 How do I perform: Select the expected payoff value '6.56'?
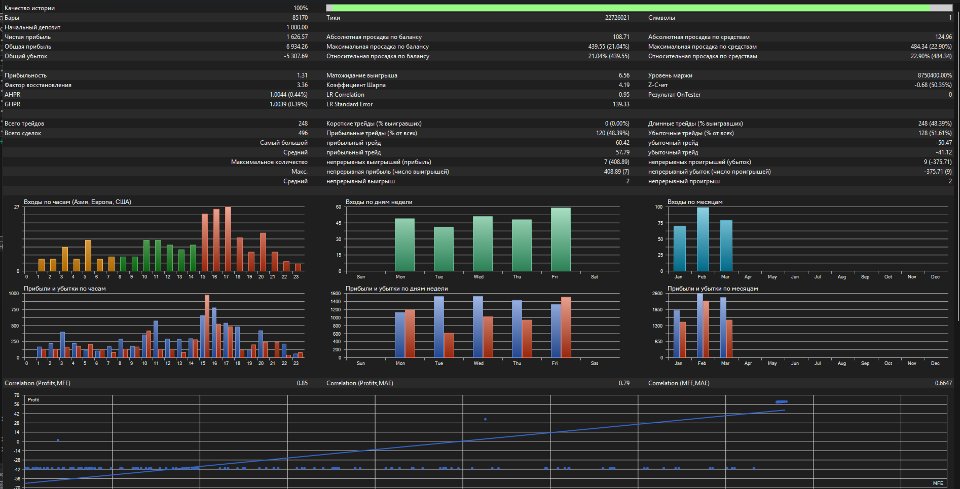point(624,75)
